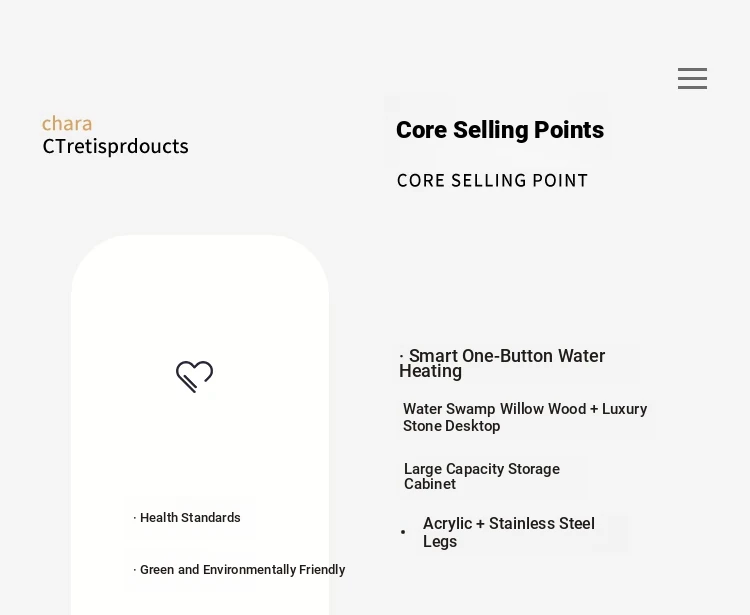Click the word Heating on its own line
Viewport: 750px width, 615px height.
[430, 371]
